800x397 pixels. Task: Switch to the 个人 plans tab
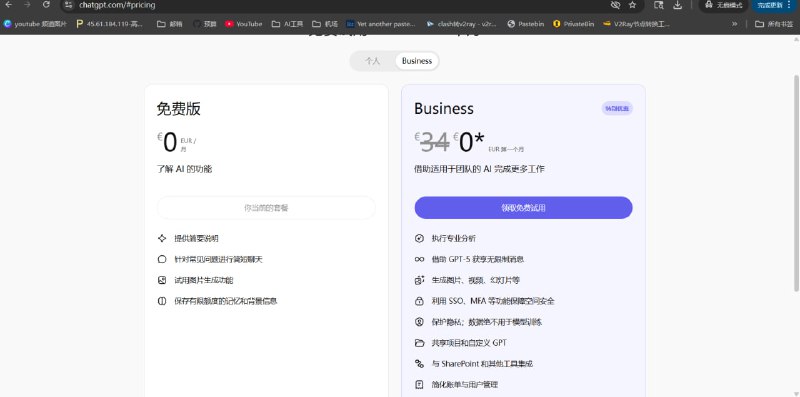[x=373, y=61]
